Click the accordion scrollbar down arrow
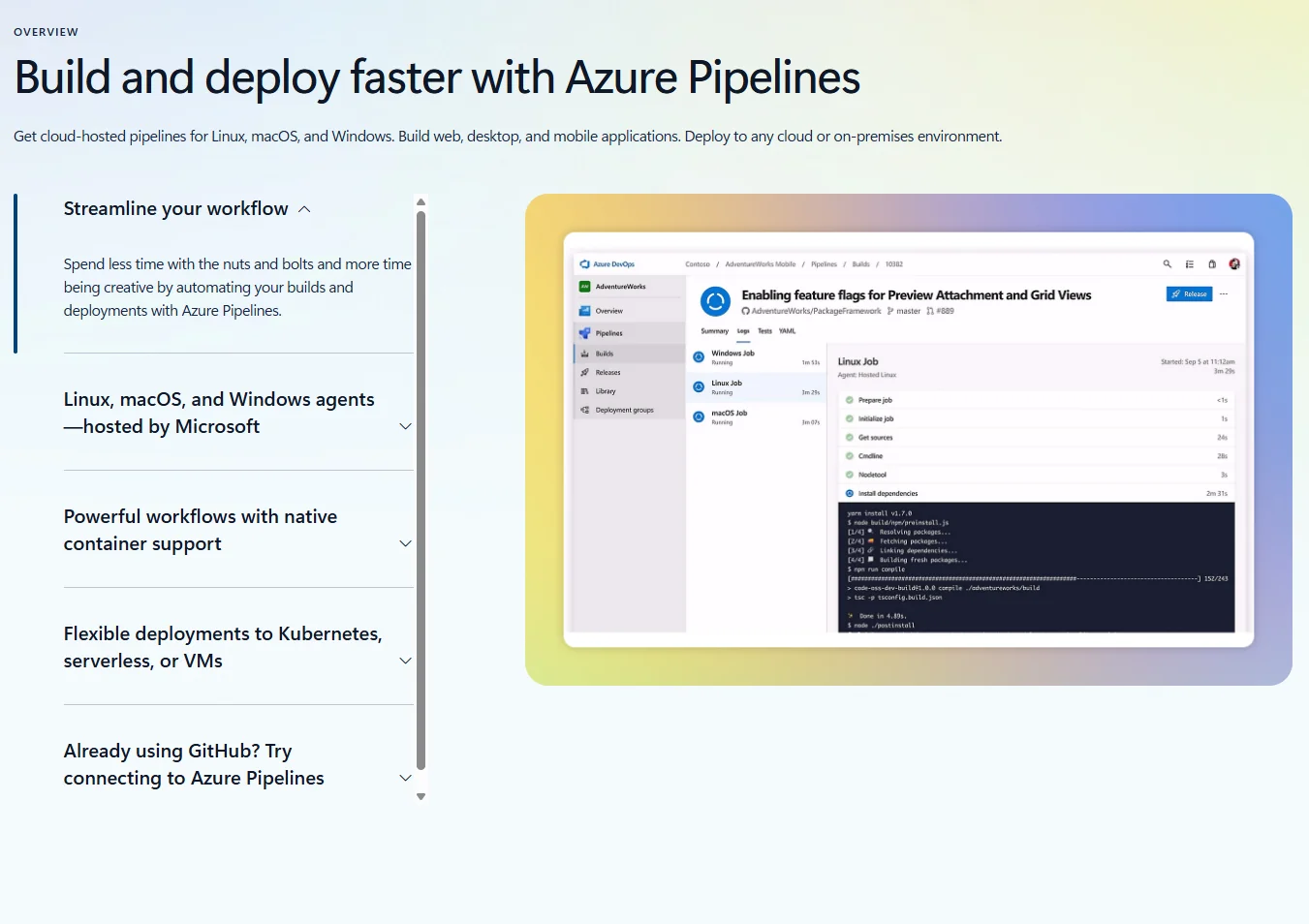 click(421, 796)
